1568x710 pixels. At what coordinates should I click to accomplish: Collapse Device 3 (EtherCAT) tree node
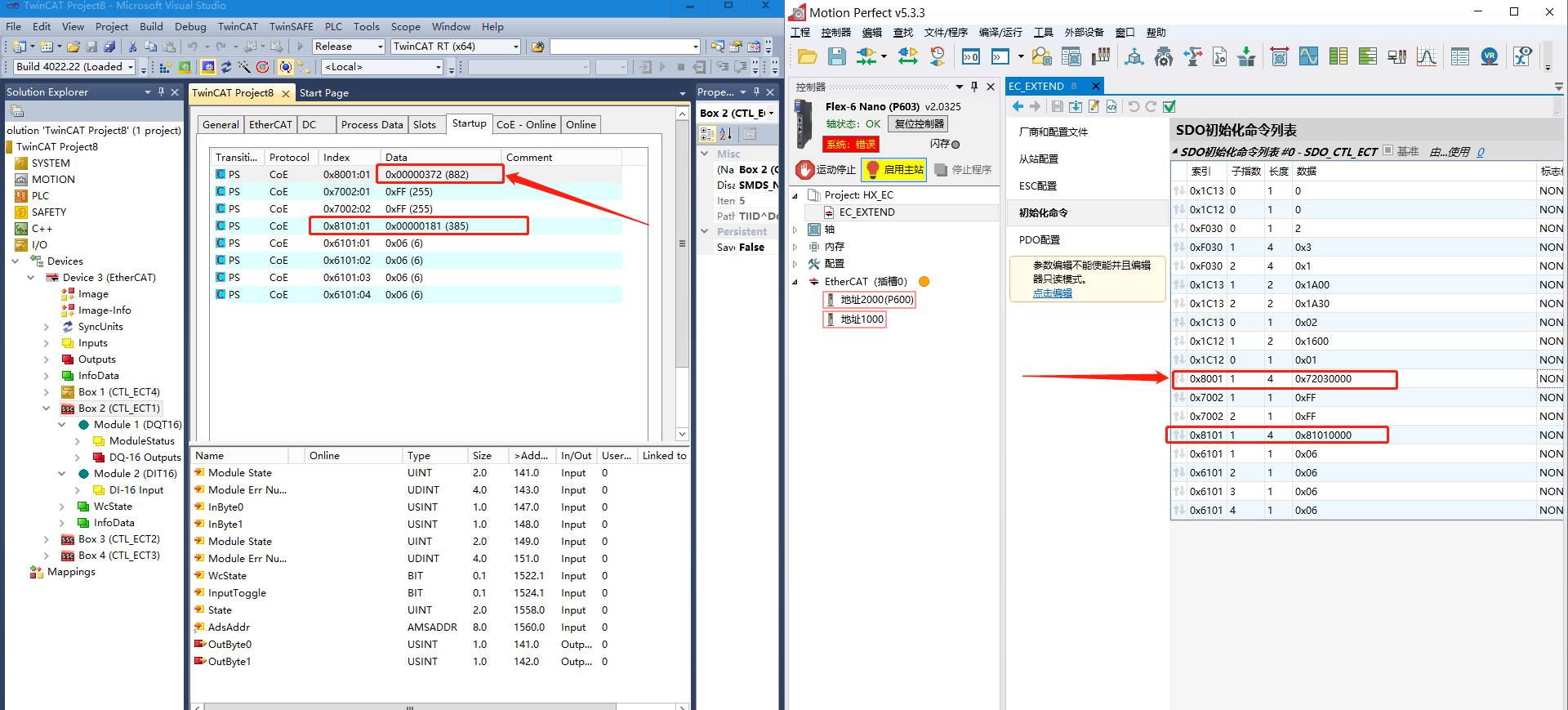pos(30,278)
